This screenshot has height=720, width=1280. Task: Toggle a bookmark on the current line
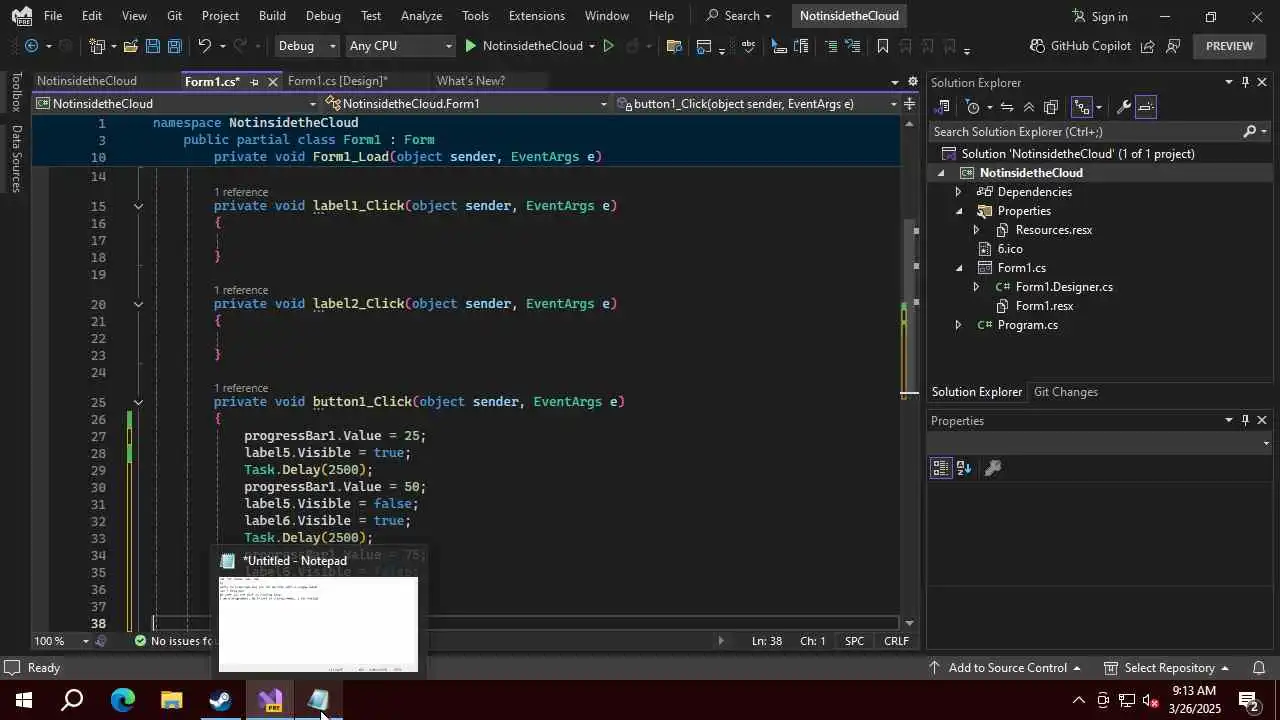coord(882,46)
